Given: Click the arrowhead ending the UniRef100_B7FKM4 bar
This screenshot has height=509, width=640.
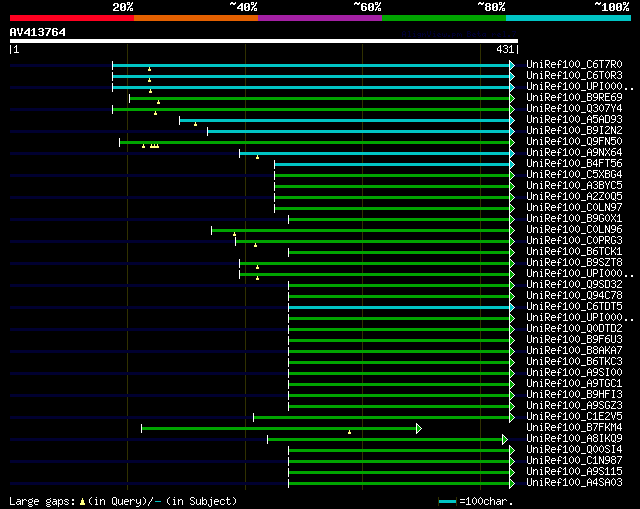Looking at the screenshot, I should point(419,429).
